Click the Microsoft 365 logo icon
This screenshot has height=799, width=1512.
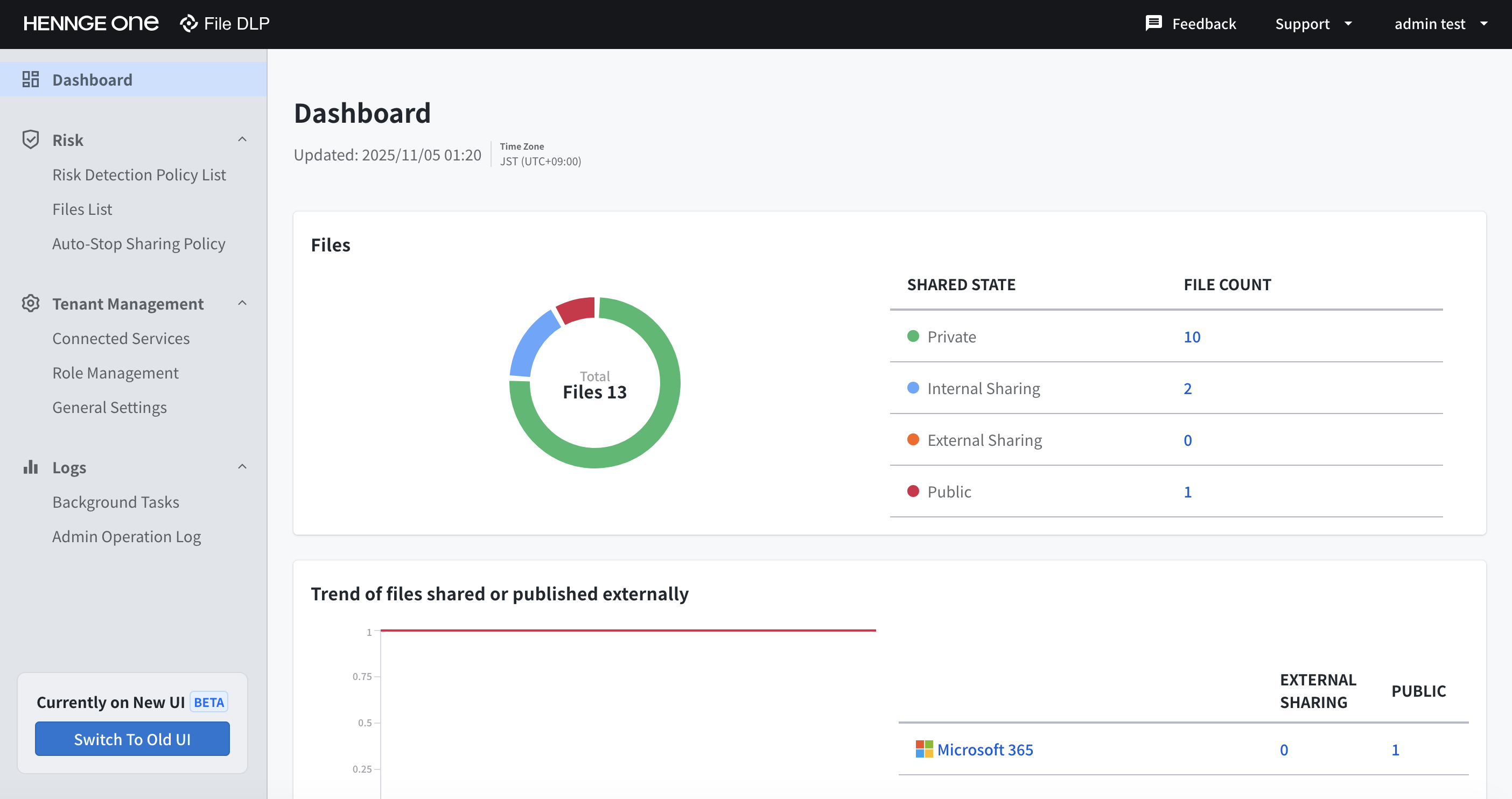[924, 749]
